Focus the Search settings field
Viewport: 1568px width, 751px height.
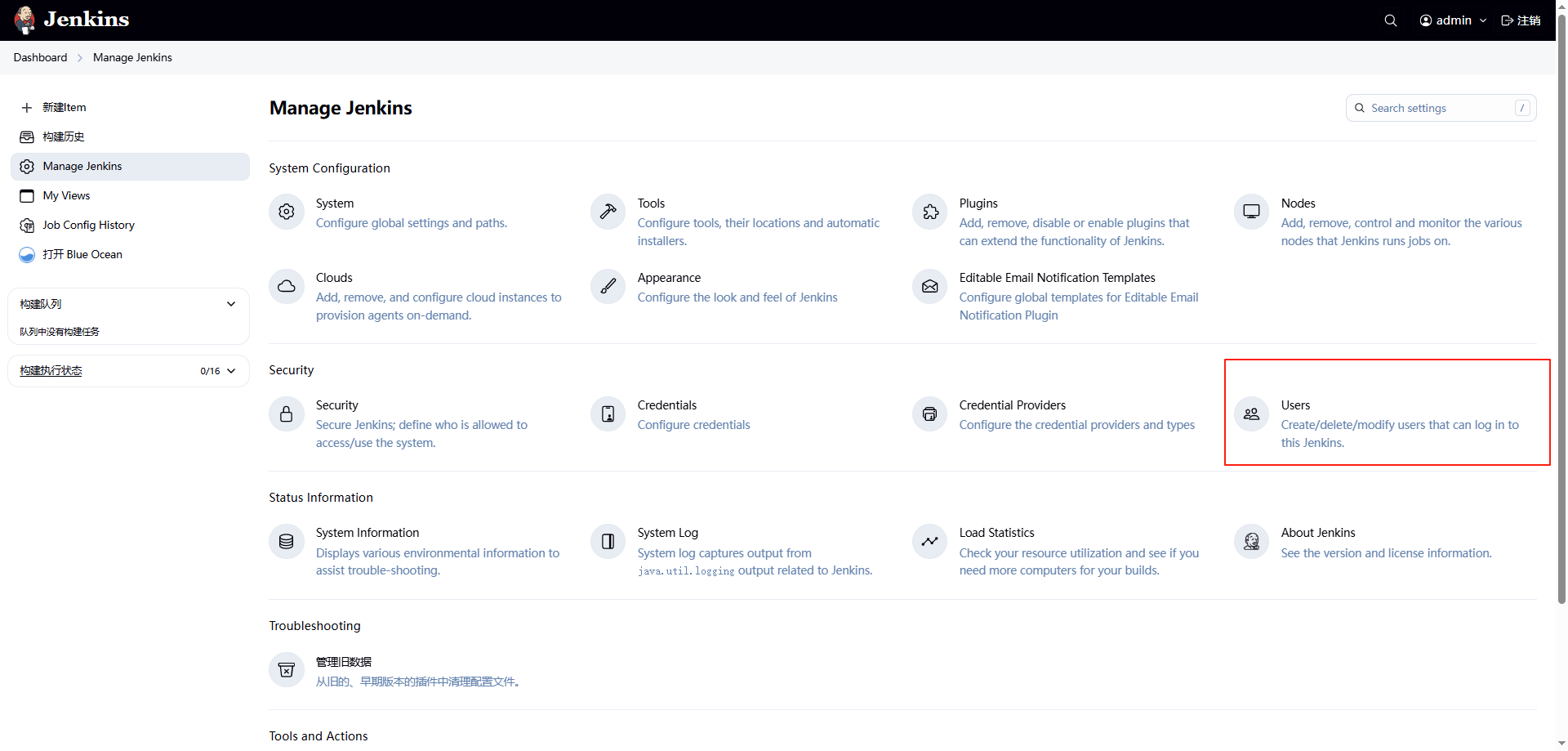click(x=1439, y=108)
